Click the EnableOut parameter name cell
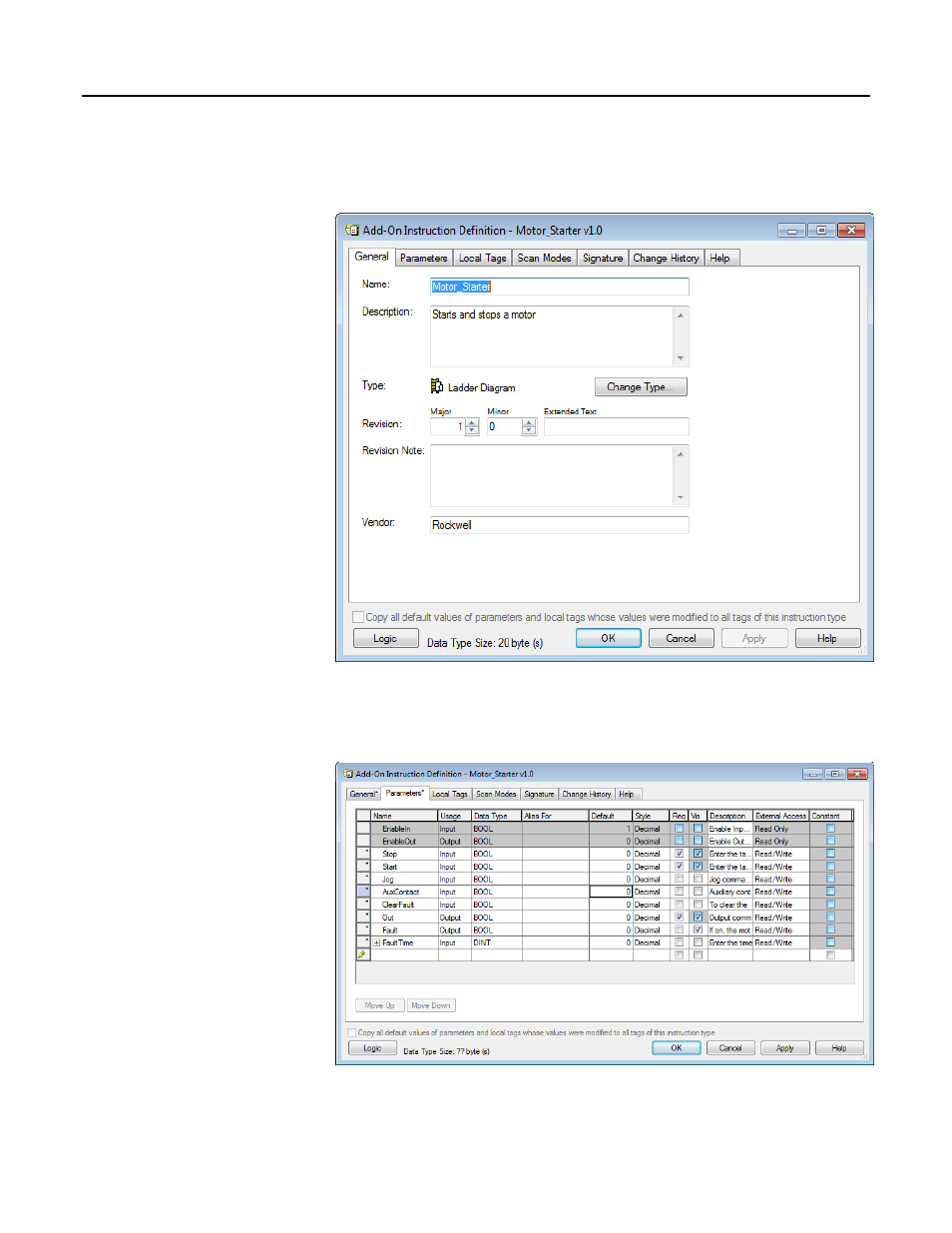Image resolution: width=952 pixels, height=1233 pixels. click(x=404, y=842)
